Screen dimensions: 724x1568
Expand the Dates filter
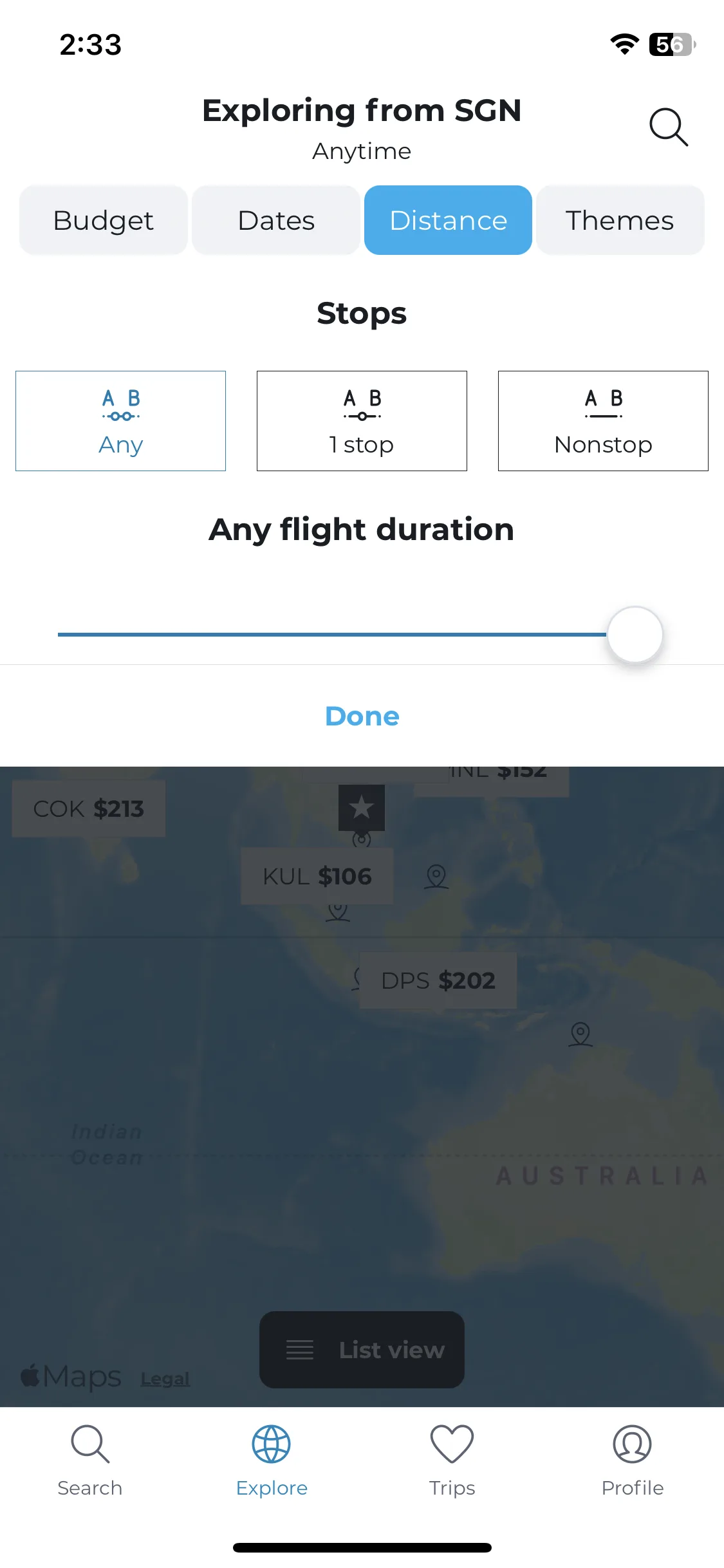coord(276,220)
